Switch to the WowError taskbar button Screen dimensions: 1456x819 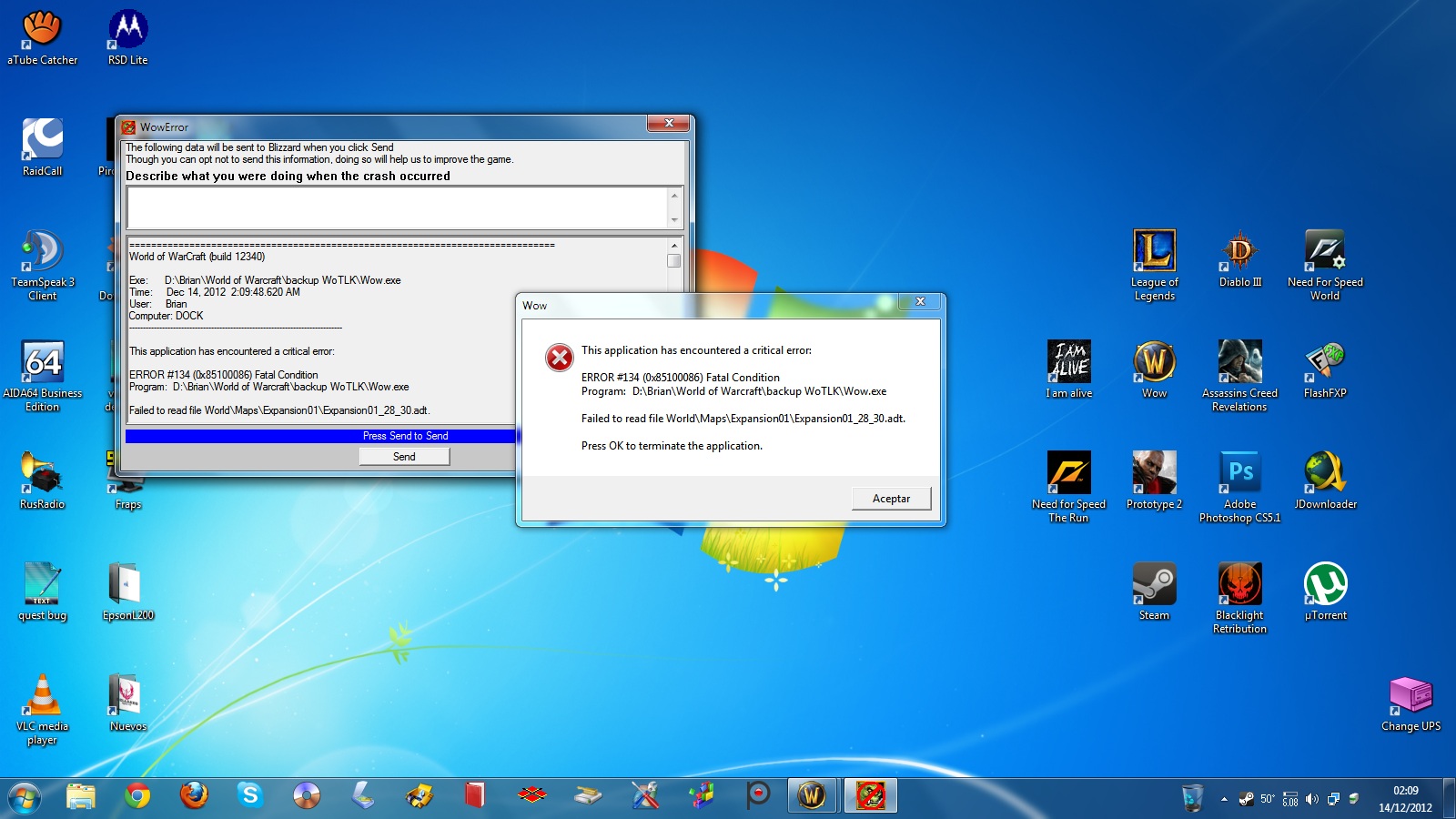point(870,796)
